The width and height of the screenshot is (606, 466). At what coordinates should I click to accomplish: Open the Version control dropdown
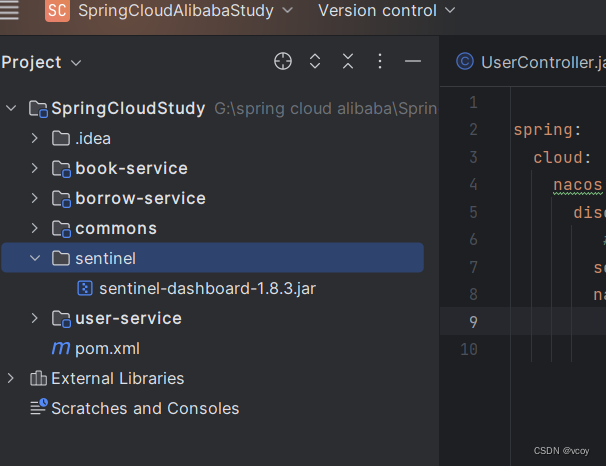pos(386,11)
